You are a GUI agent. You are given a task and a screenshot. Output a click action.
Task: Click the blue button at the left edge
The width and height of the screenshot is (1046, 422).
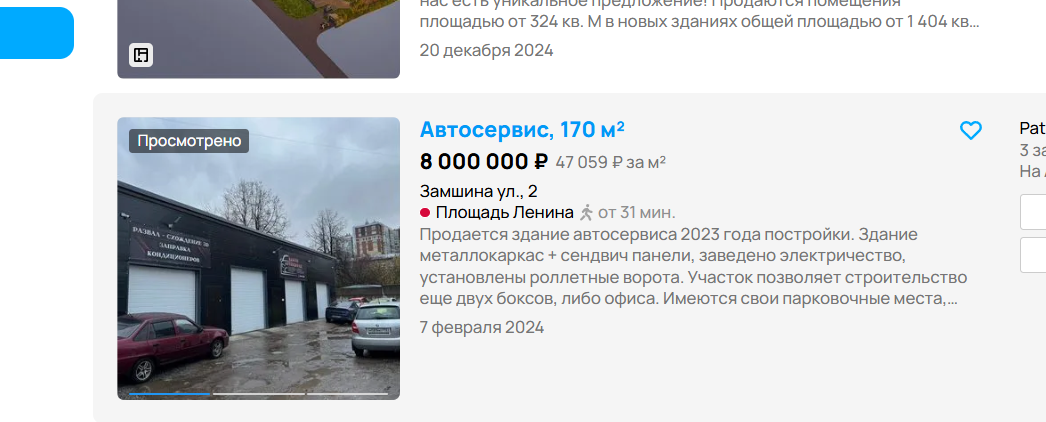point(37,33)
